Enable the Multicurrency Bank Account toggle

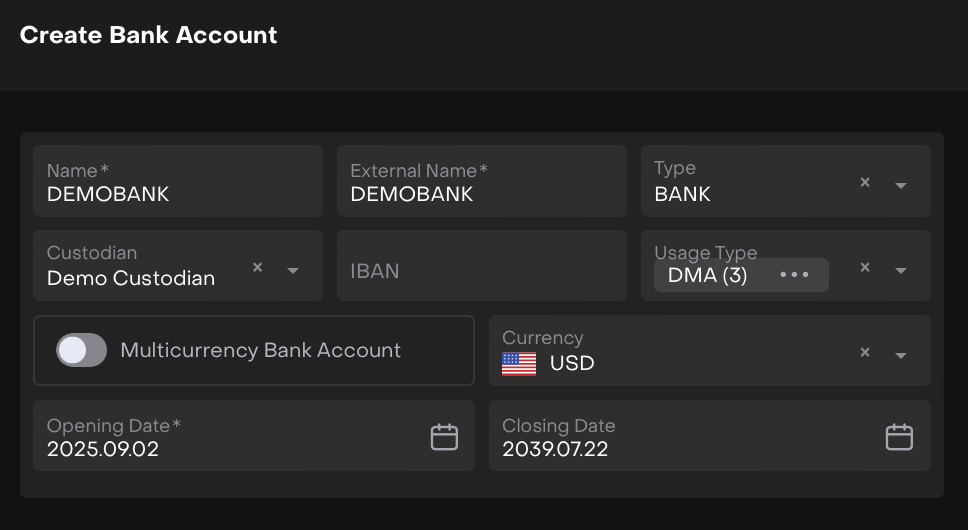point(81,350)
